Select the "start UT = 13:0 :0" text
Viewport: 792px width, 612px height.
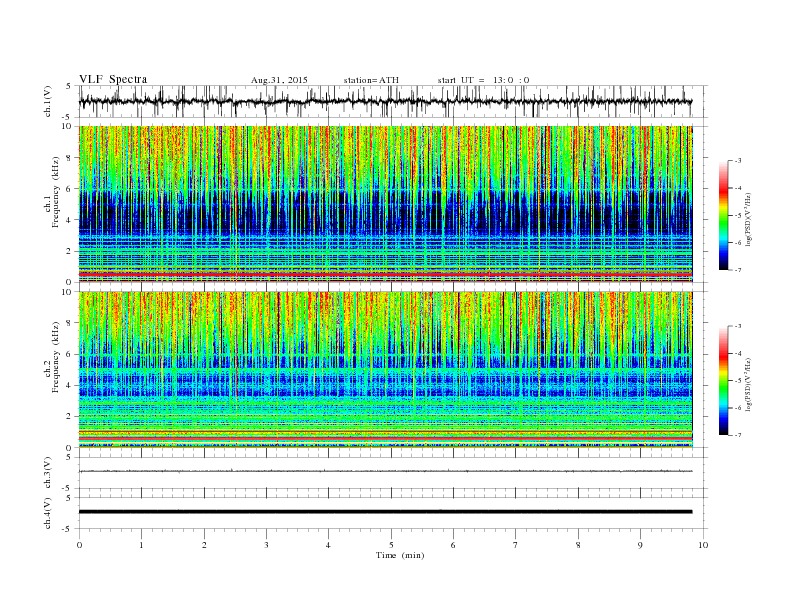tap(483, 80)
